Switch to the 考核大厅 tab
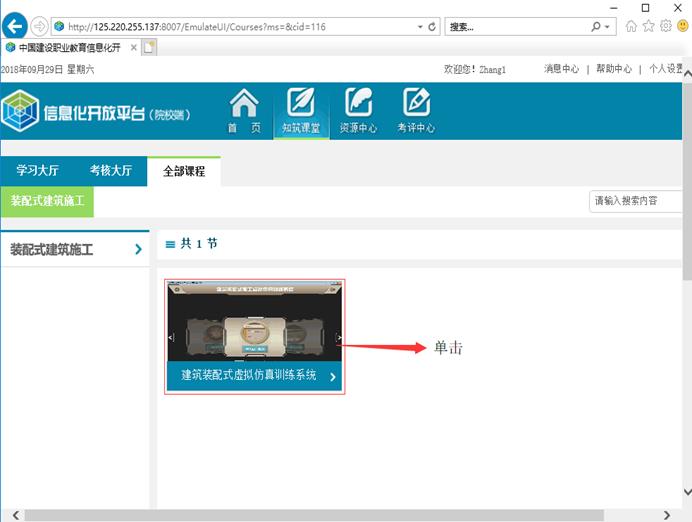This screenshot has height=522, width=692. 110,171
